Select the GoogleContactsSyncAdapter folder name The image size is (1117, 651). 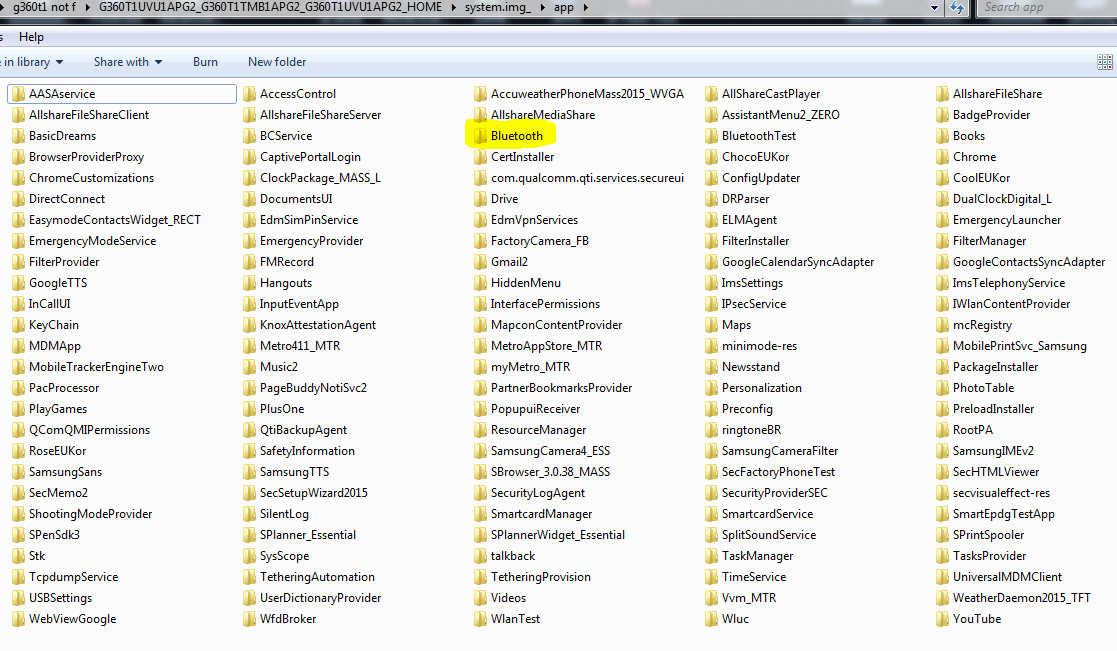1029,262
